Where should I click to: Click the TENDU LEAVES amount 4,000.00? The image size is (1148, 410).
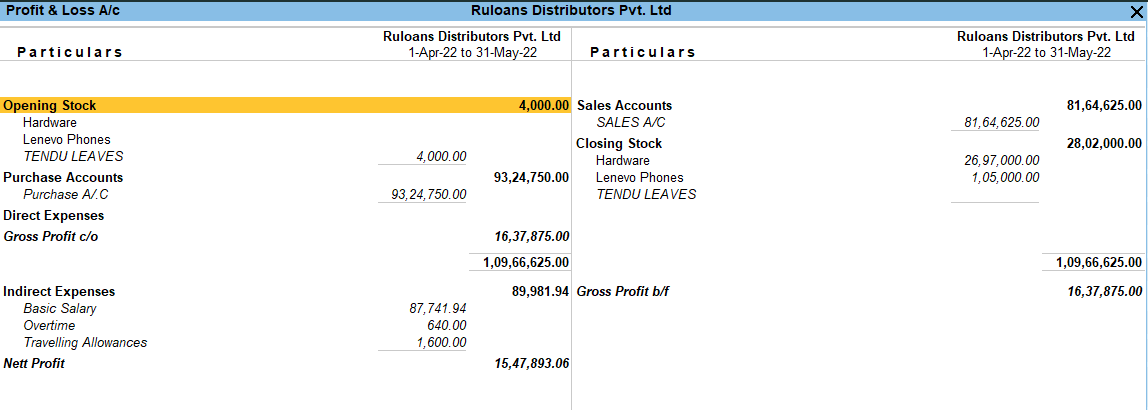point(441,156)
